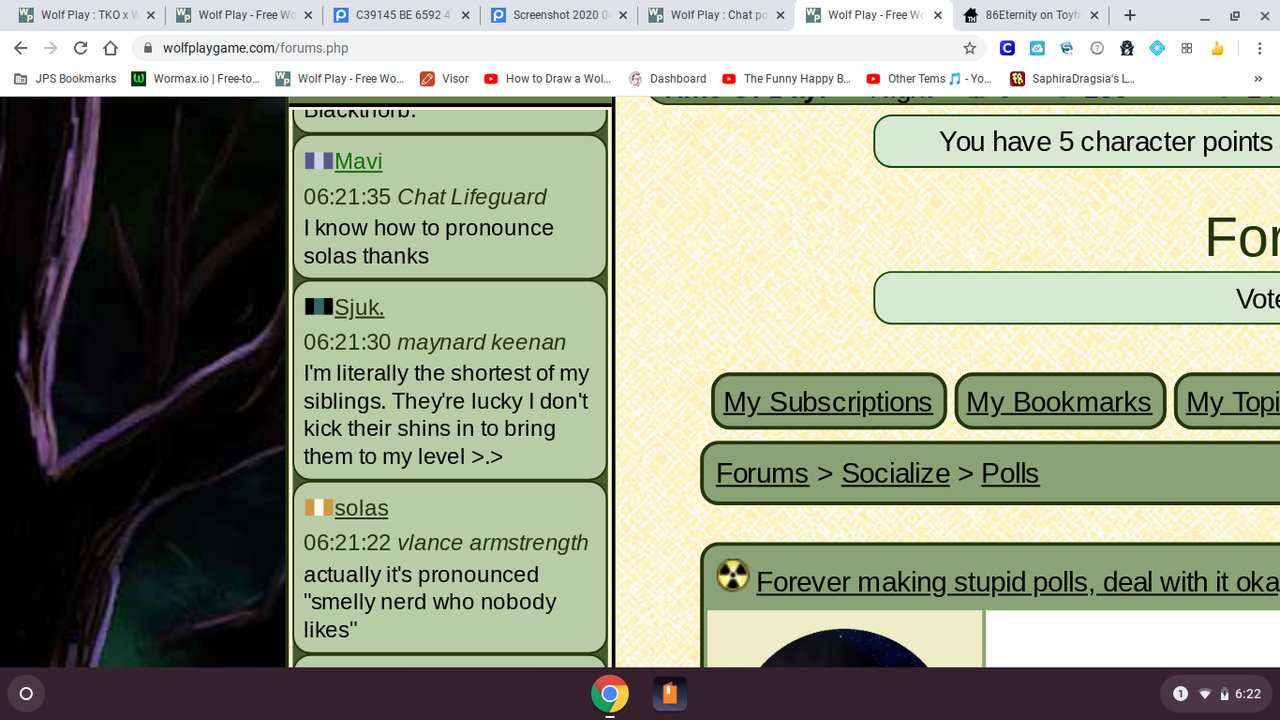The width and height of the screenshot is (1280, 720).
Task: Click solas's country flag icon
Action: click(x=319, y=507)
